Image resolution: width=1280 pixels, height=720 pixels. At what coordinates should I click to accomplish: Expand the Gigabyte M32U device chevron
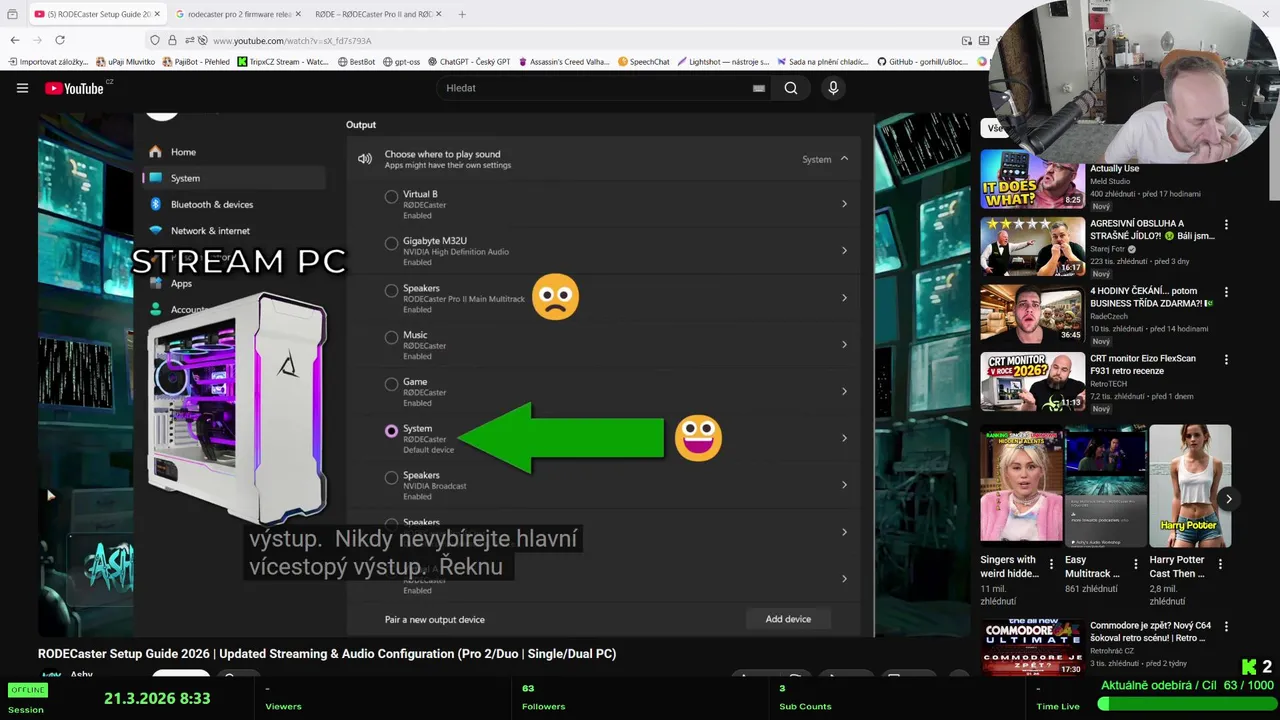pos(844,251)
